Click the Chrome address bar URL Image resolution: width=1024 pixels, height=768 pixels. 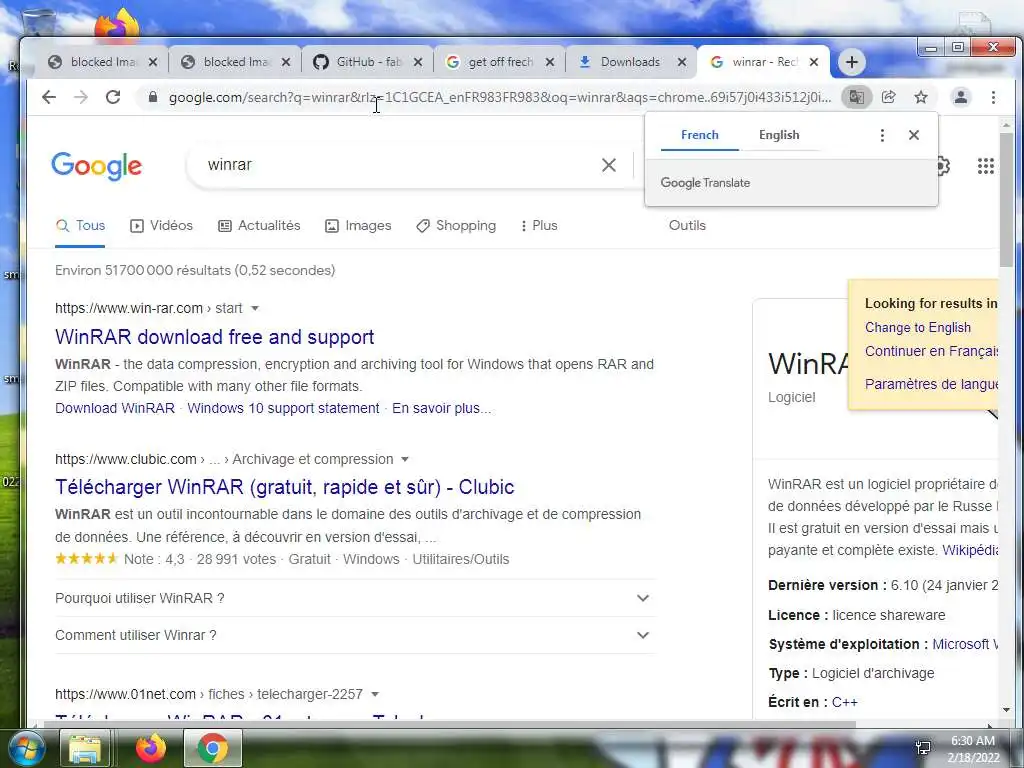coord(500,97)
